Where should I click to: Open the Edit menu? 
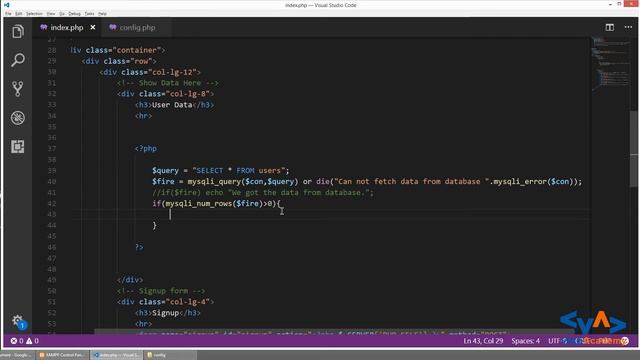point(19,13)
